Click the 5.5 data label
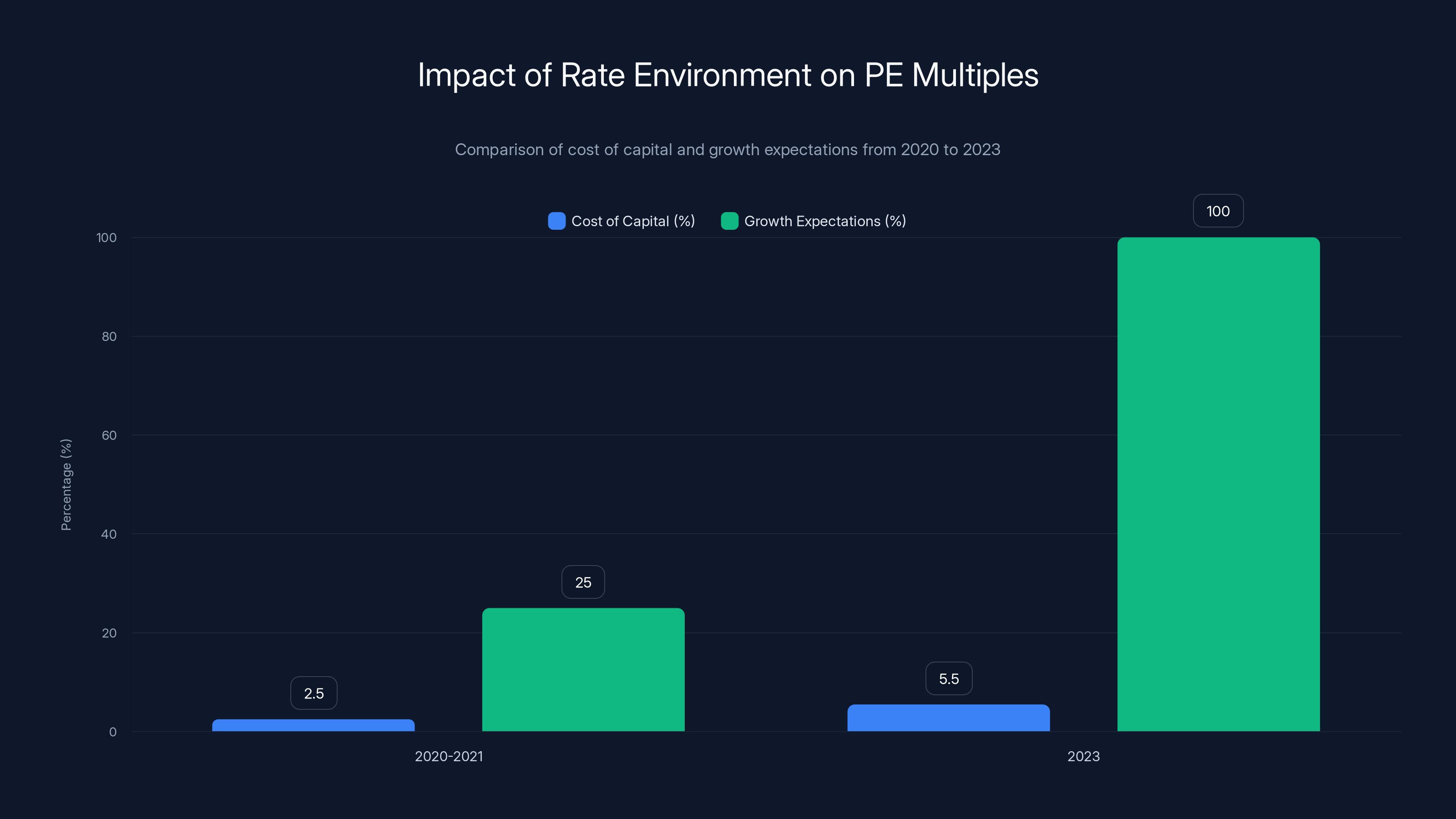This screenshot has height=819, width=1456. pyautogui.click(x=949, y=678)
